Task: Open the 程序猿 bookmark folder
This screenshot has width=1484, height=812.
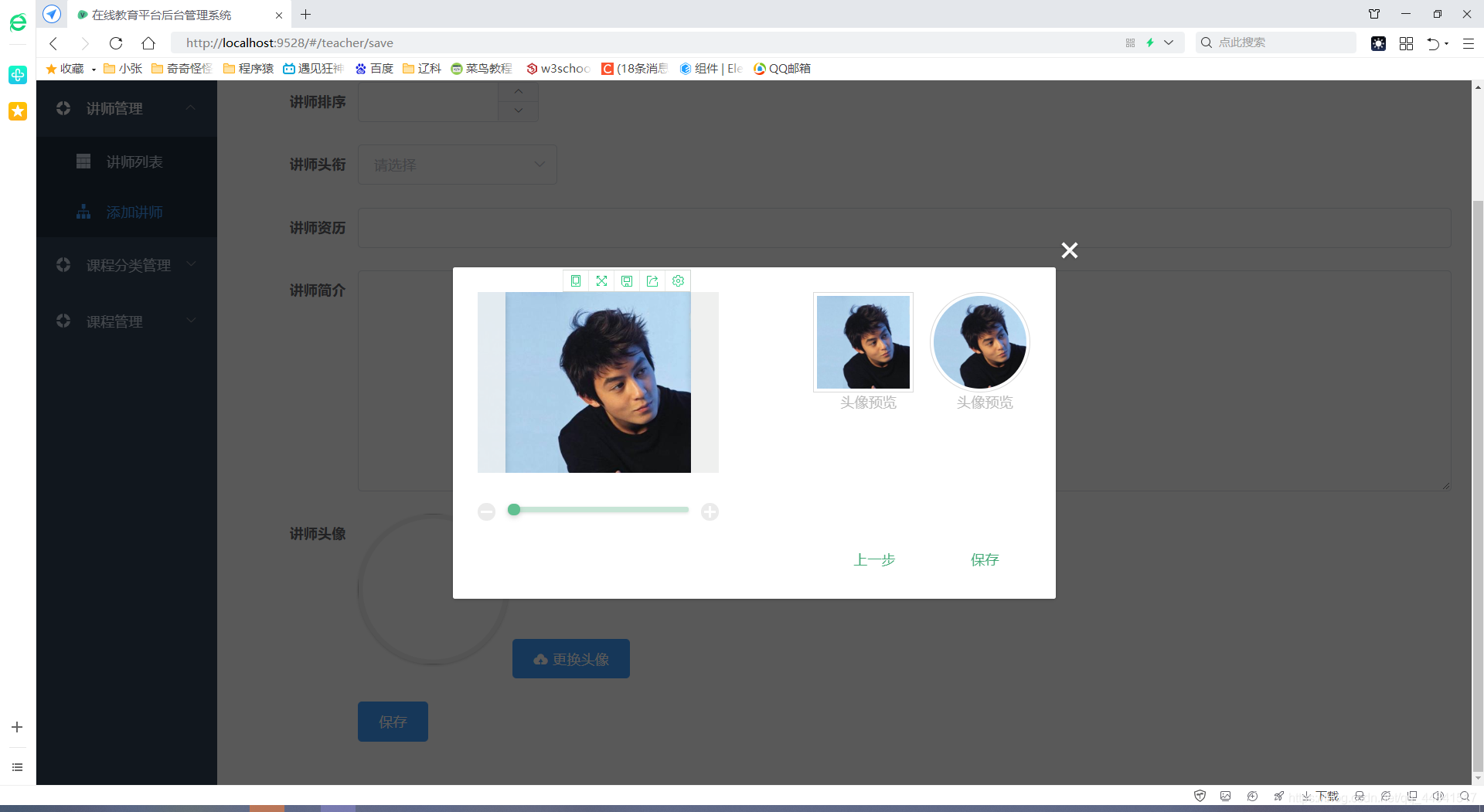Action: pos(249,69)
